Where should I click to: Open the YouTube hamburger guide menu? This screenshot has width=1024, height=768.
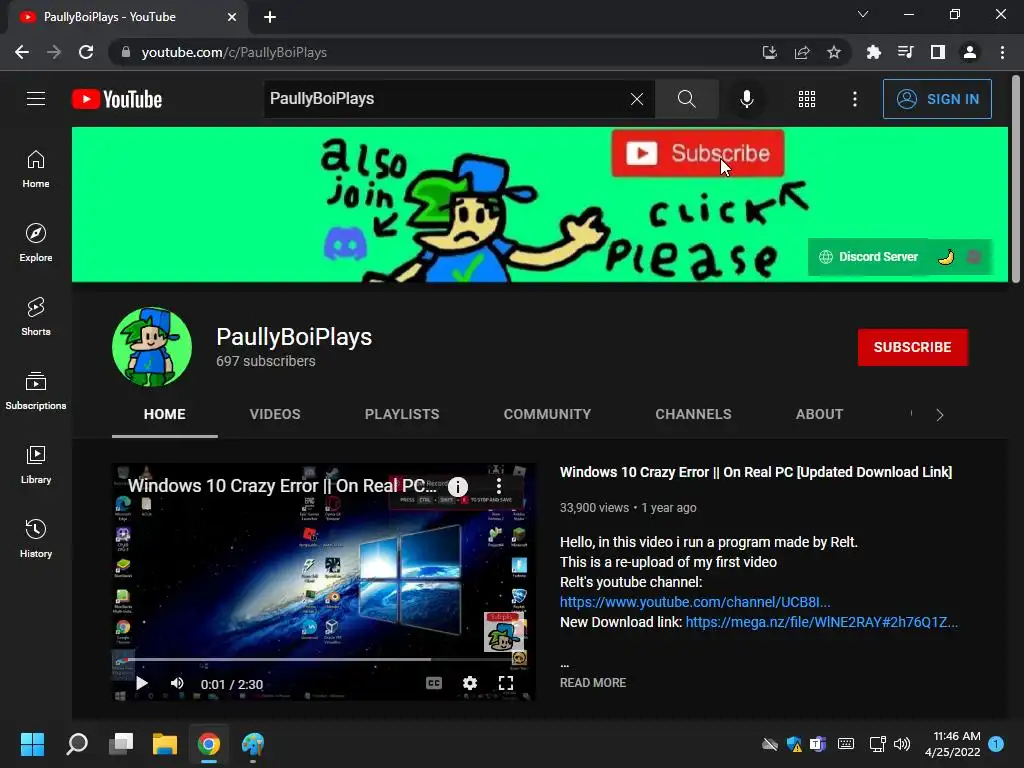pos(36,99)
